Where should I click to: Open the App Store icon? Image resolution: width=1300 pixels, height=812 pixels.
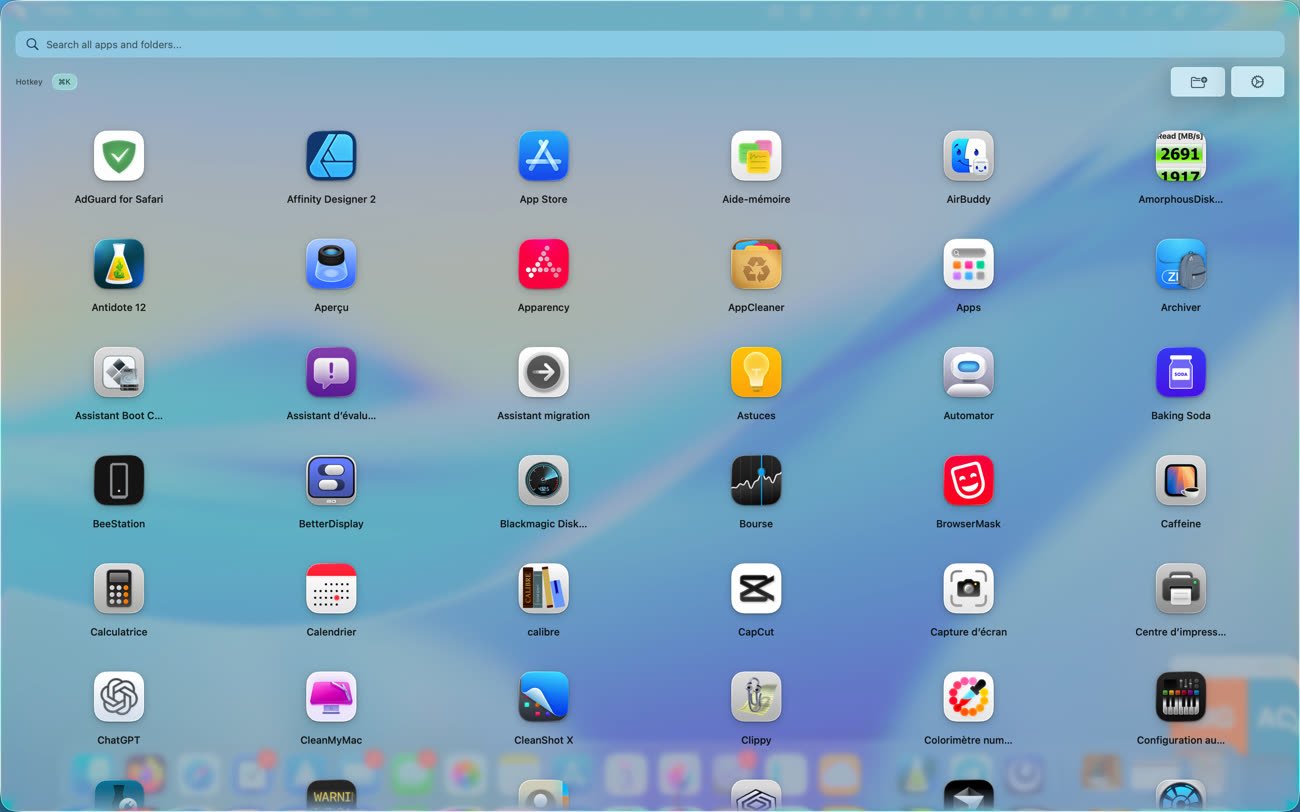(543, 156)
